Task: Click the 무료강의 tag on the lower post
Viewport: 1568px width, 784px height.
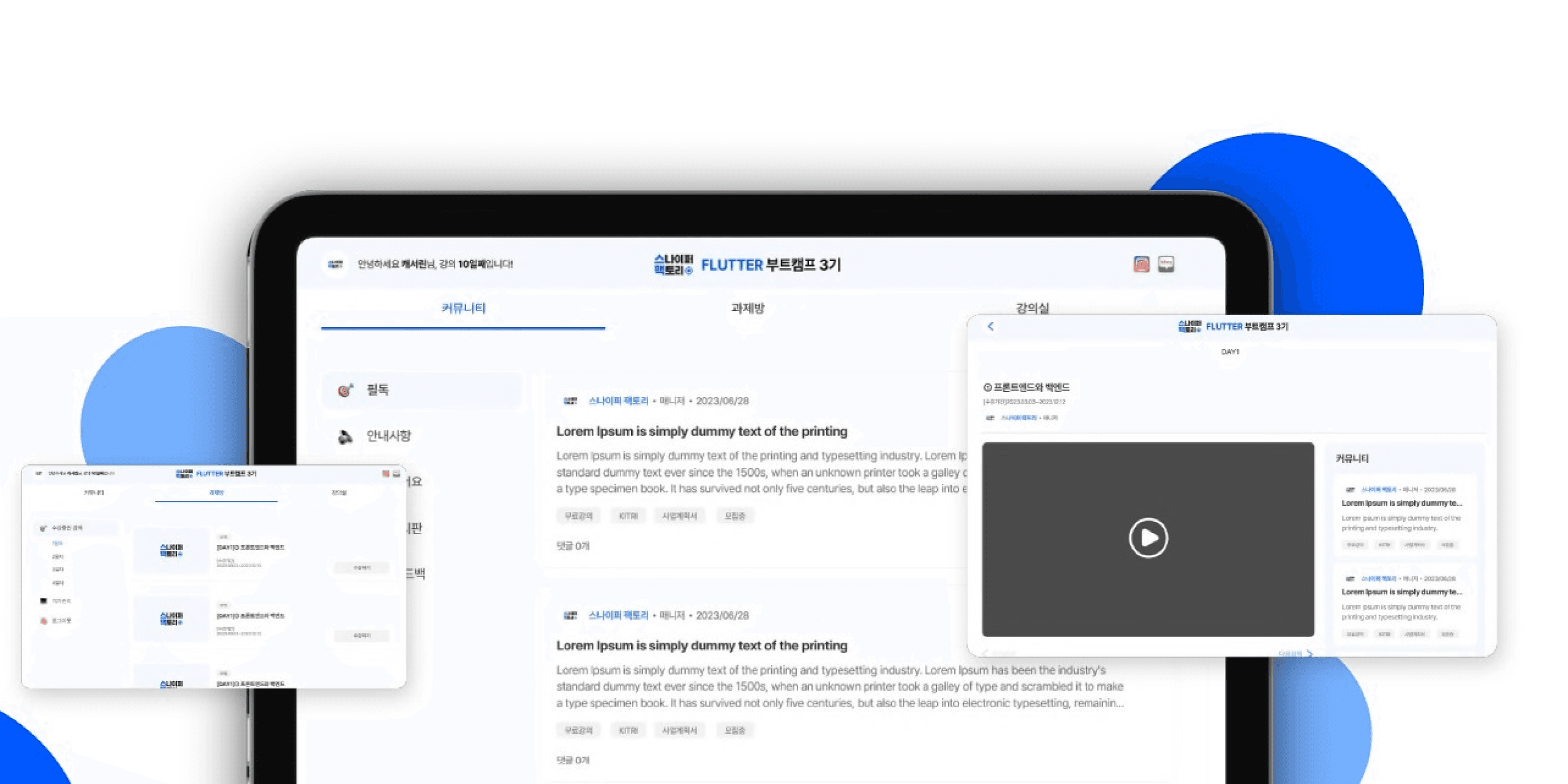Action: point(578,730)
